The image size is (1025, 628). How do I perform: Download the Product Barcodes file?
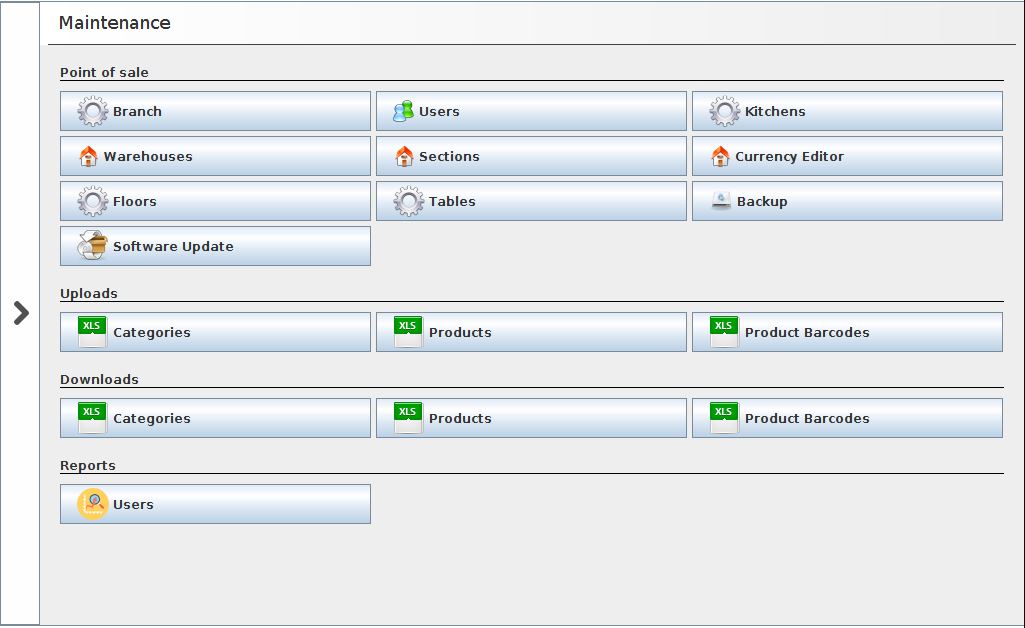(847, 418)
